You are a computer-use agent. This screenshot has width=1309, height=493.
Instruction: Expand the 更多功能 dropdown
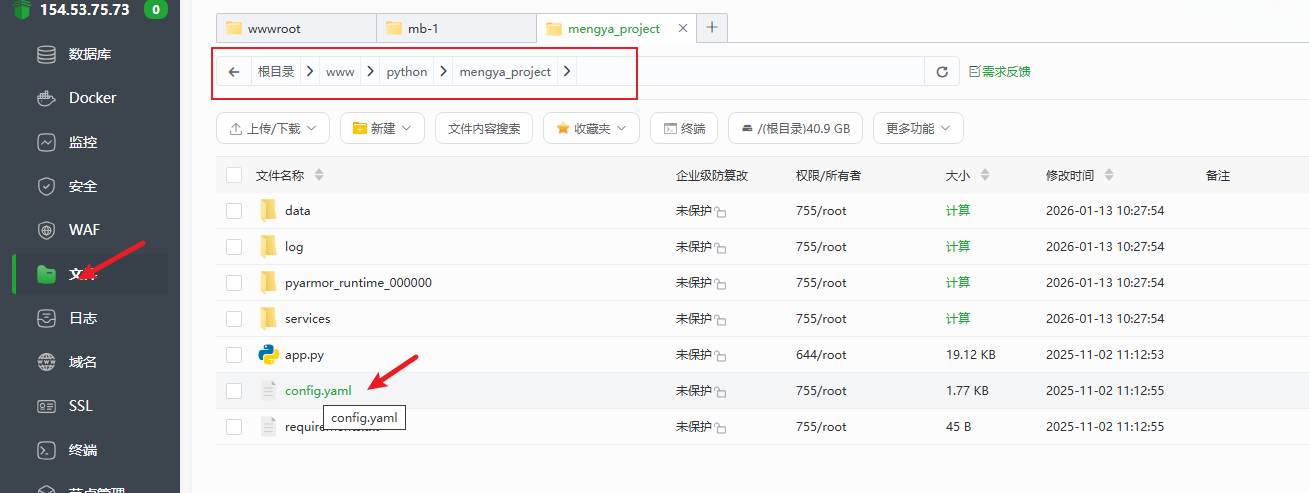click(x=917, y=128)
